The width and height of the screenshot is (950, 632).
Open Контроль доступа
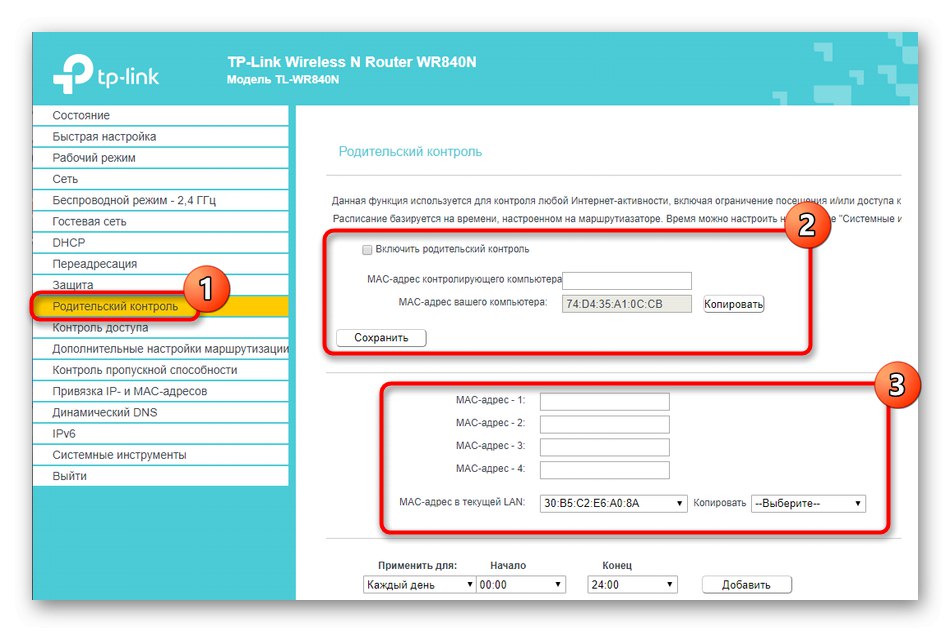click(161, 327)
